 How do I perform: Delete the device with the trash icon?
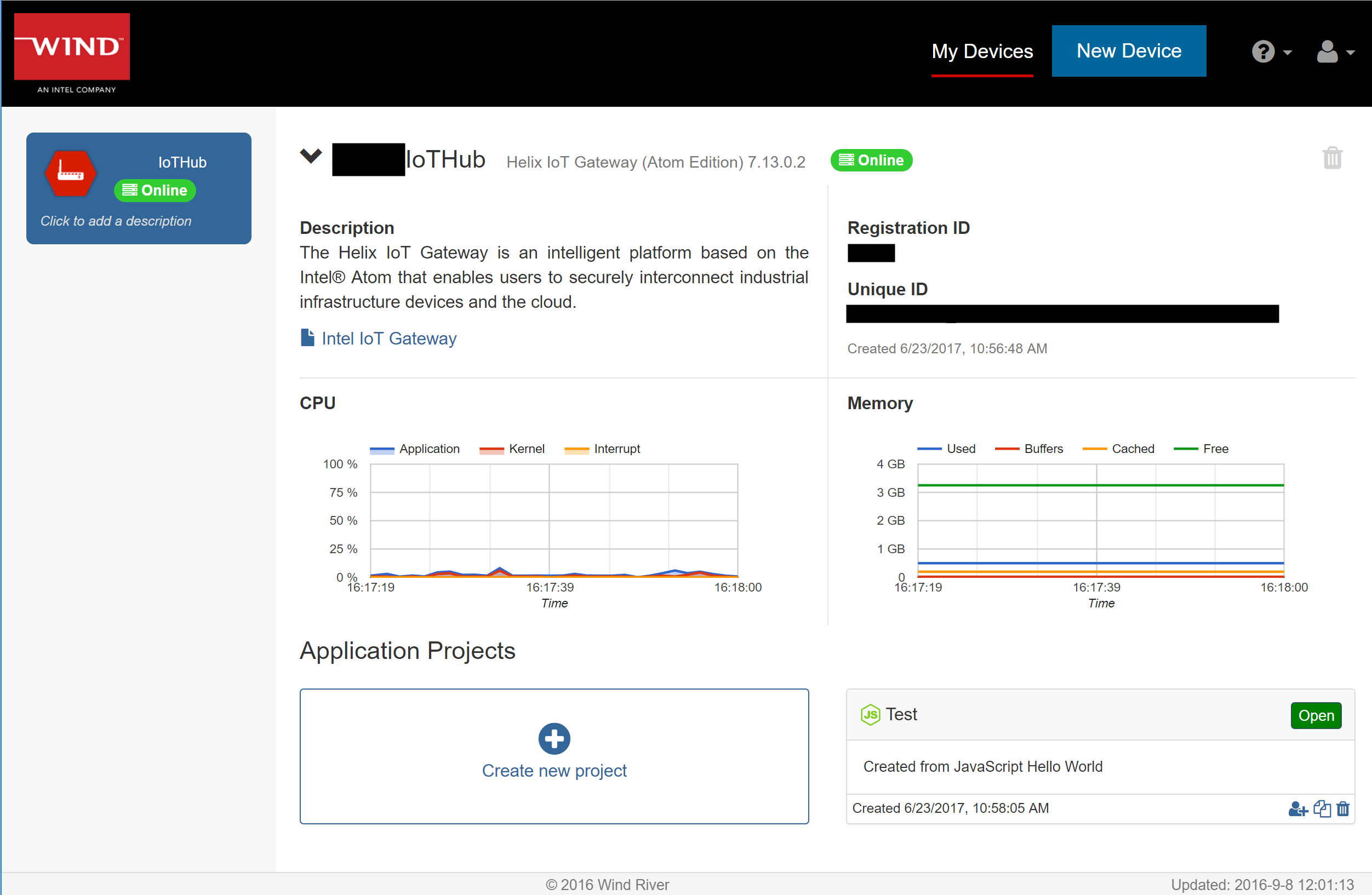coord(1332,157)
